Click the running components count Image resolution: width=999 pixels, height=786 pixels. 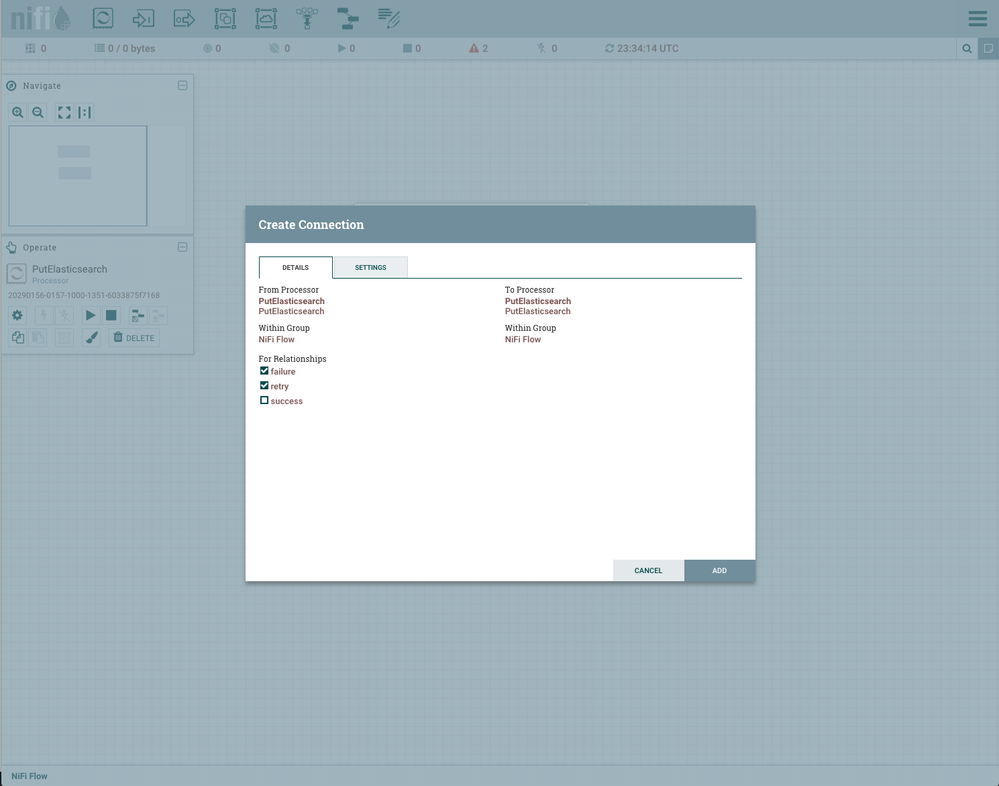point(347,48)
